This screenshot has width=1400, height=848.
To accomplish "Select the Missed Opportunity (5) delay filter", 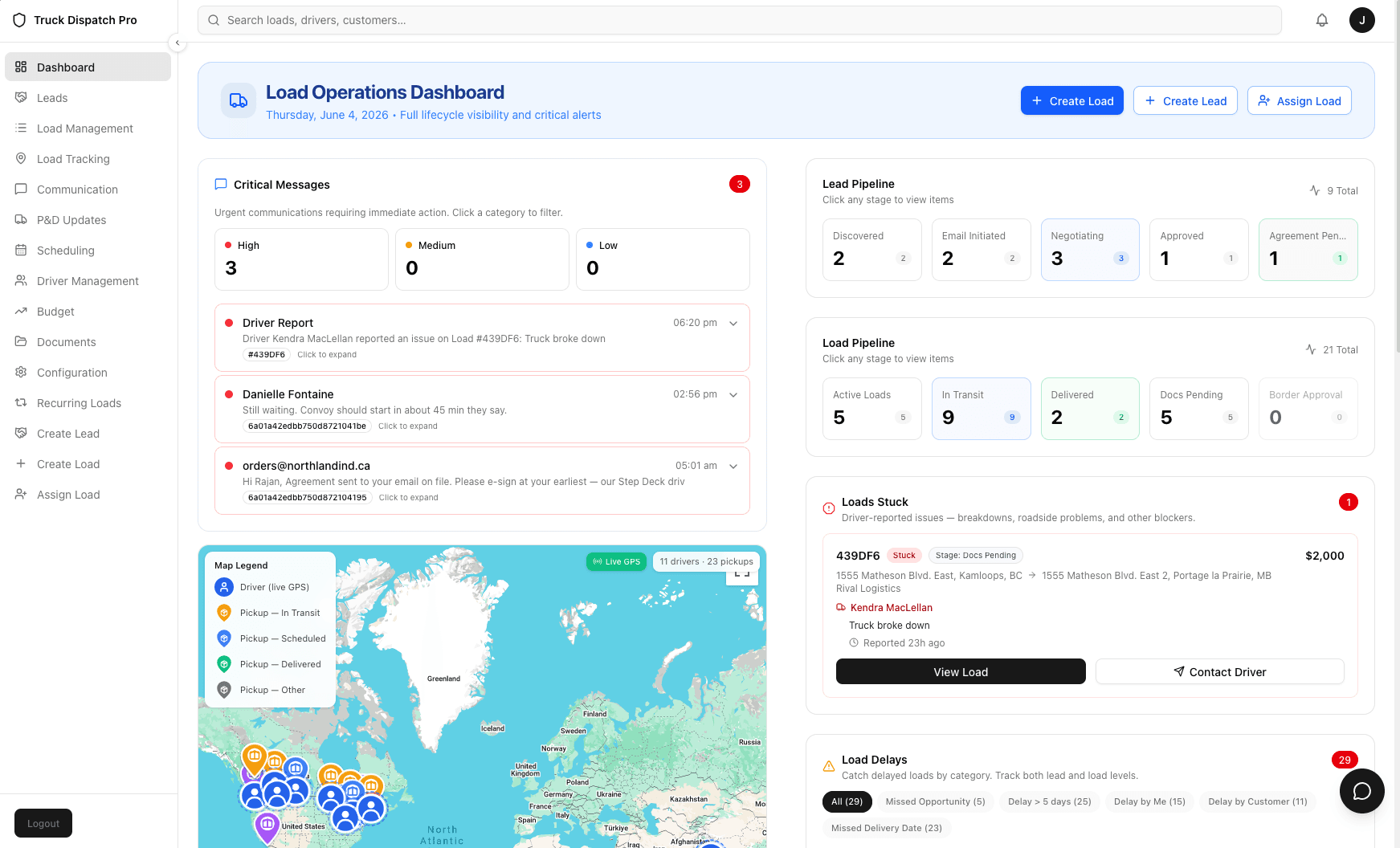I will [935, 801].
